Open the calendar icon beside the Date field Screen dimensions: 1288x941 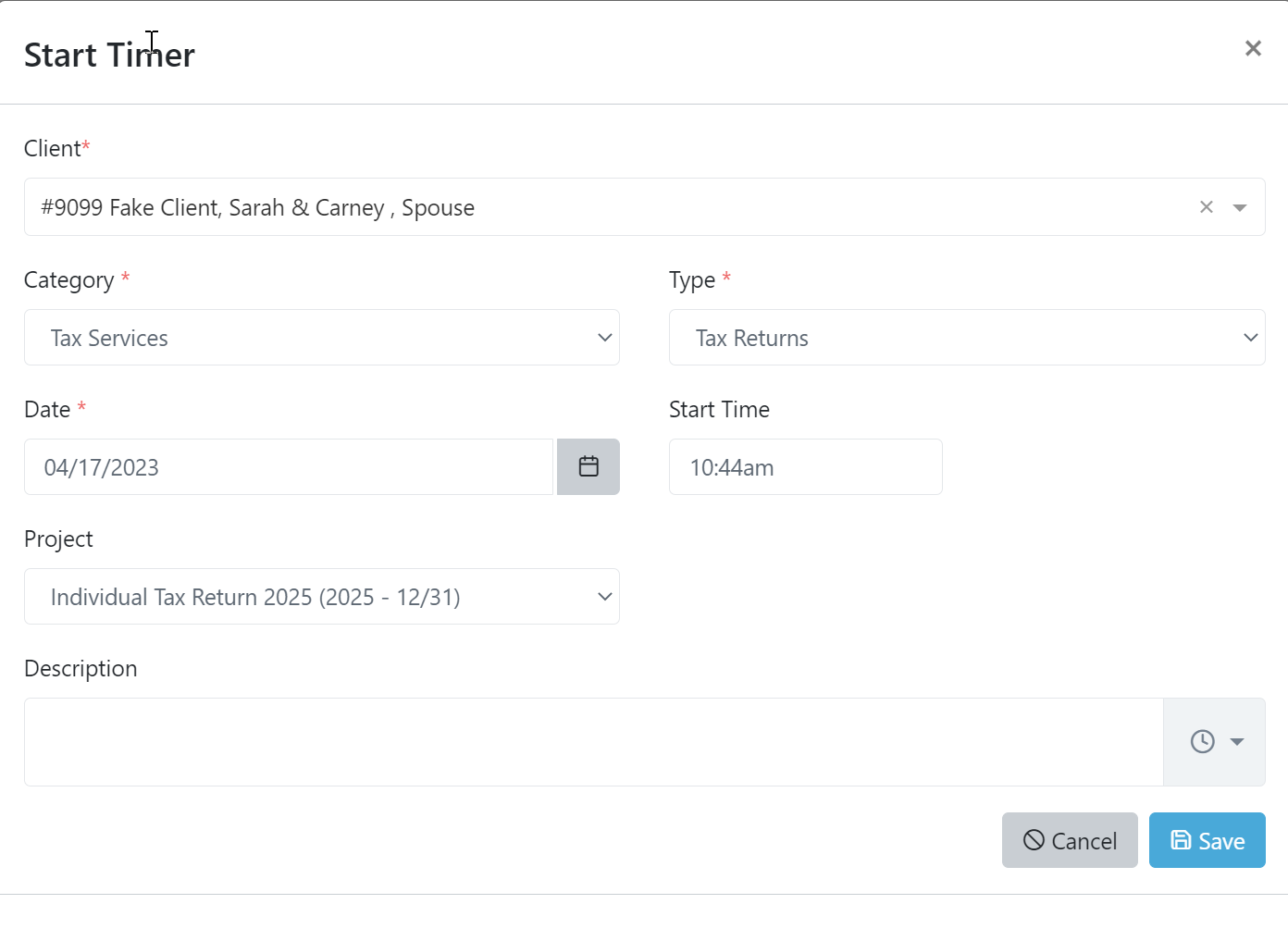tap(588, 466)
